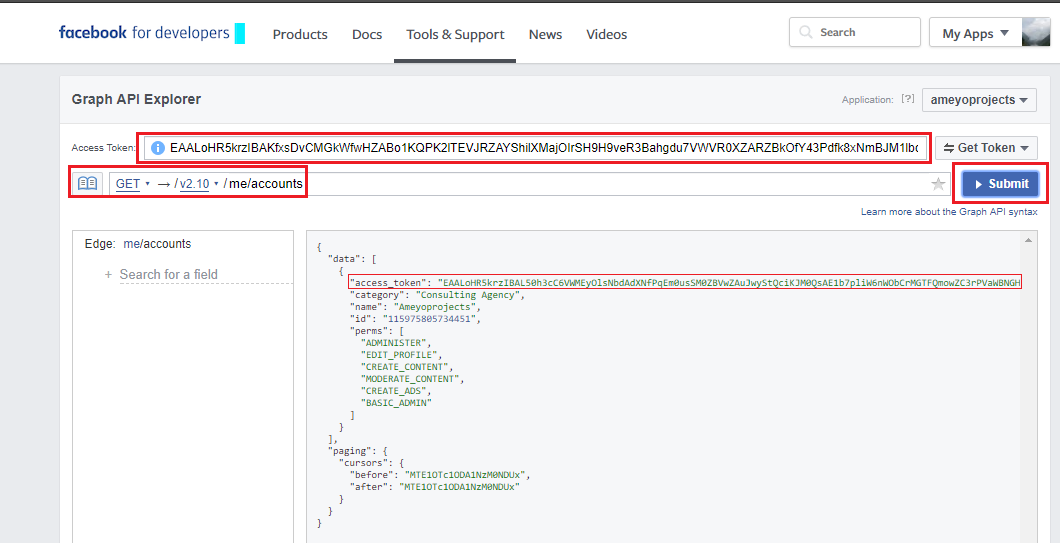Expand the ameyoprojects application dropdown
This screenshot has height=543, width=1060.
[x=980, y=99]
